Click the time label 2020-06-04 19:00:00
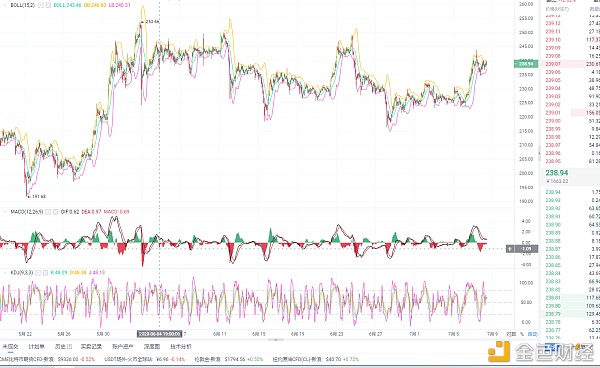This screenshot has width=600, height=368. pos(160,334)
